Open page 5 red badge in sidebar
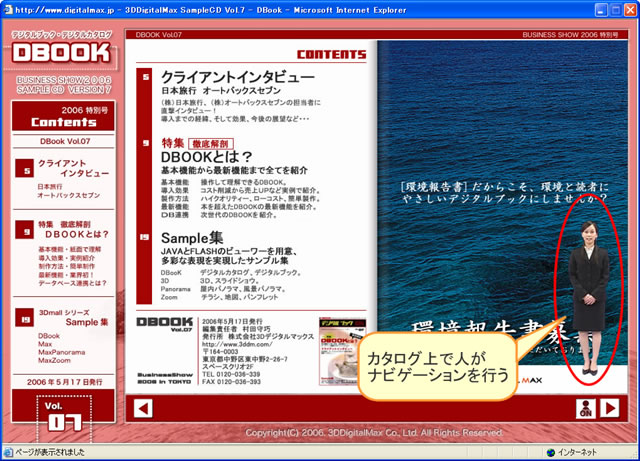The image size is (640, 461). pyautogui.click(x=24, y=168)
